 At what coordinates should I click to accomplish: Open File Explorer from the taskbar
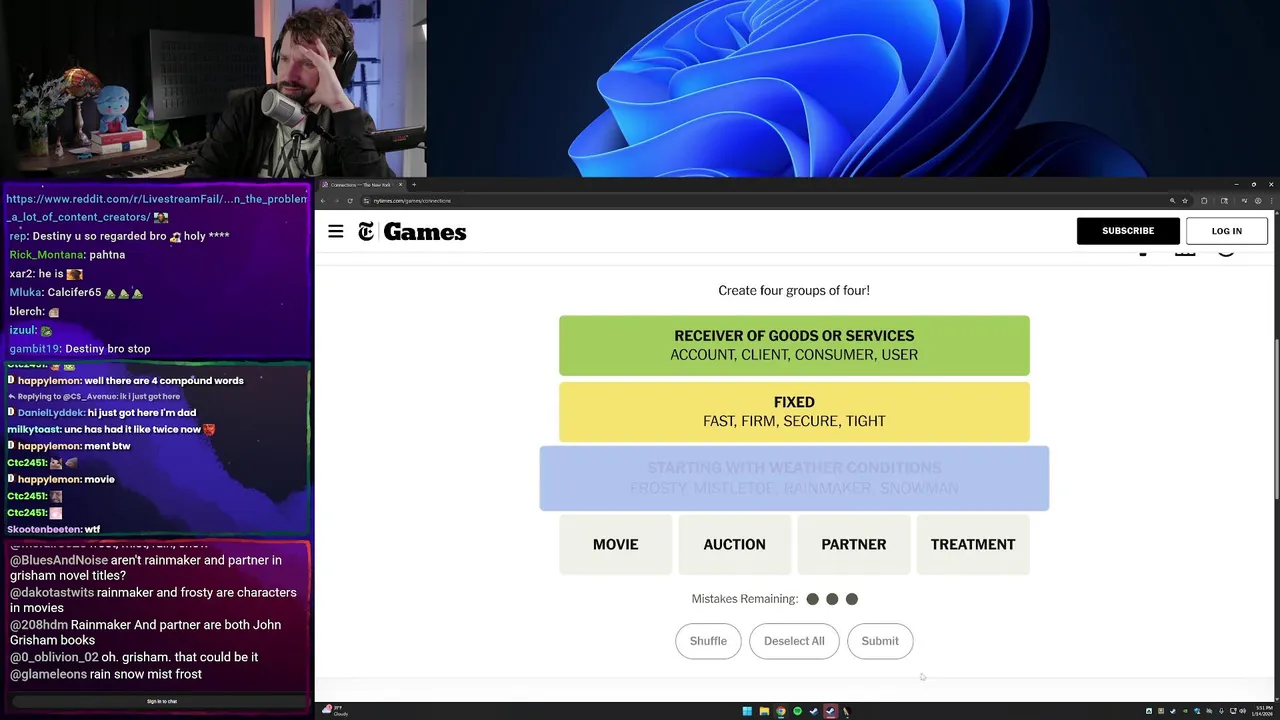tap(764, 711)
